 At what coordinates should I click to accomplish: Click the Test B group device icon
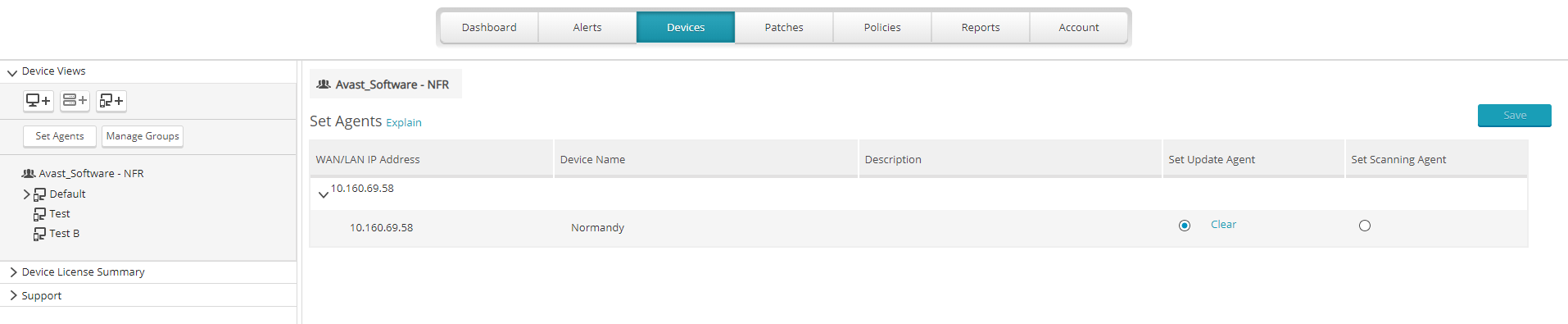click(39, 234)
